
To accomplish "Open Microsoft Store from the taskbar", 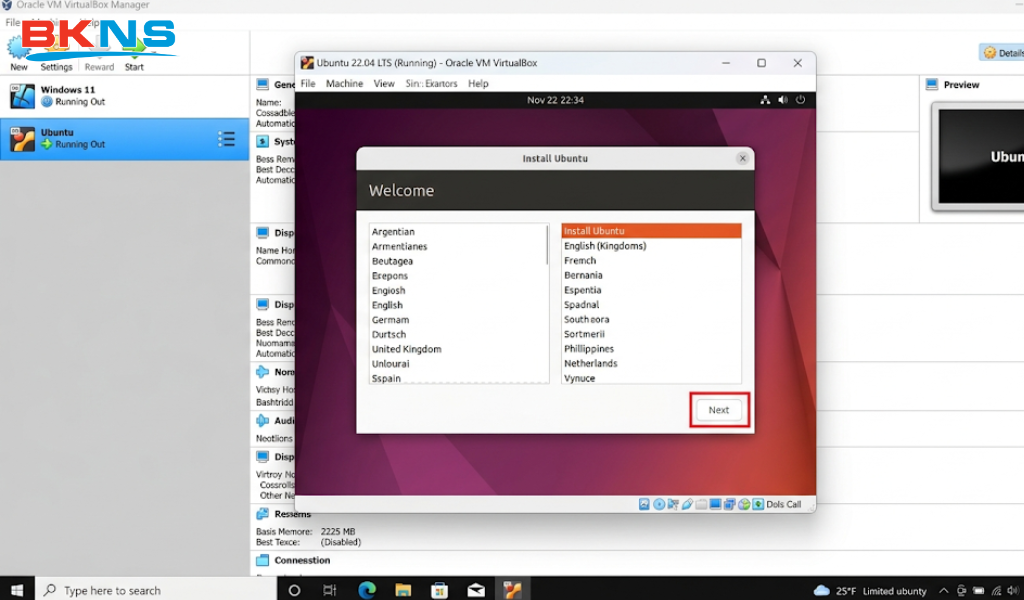I will pos(440,590).
